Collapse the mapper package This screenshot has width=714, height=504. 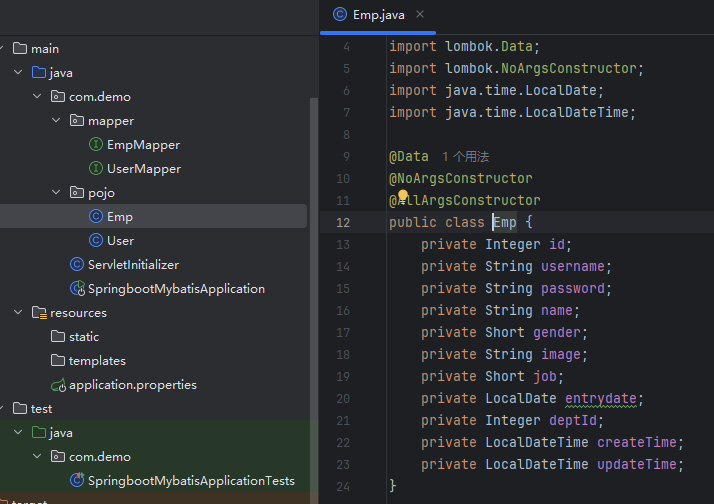coord(56,121)
